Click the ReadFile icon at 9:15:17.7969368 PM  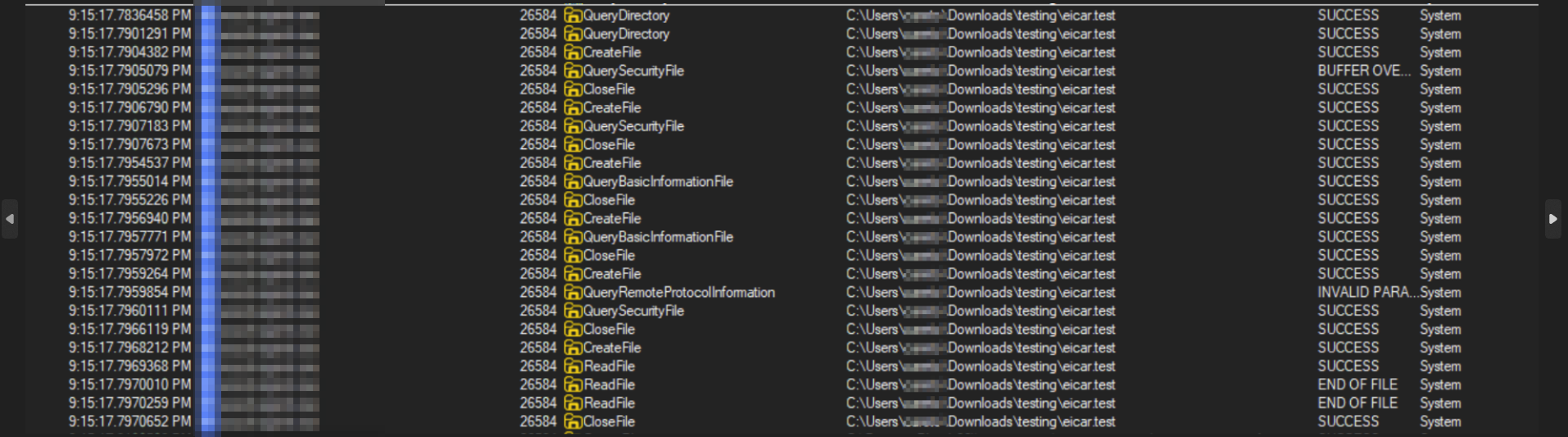pos(573,366)
